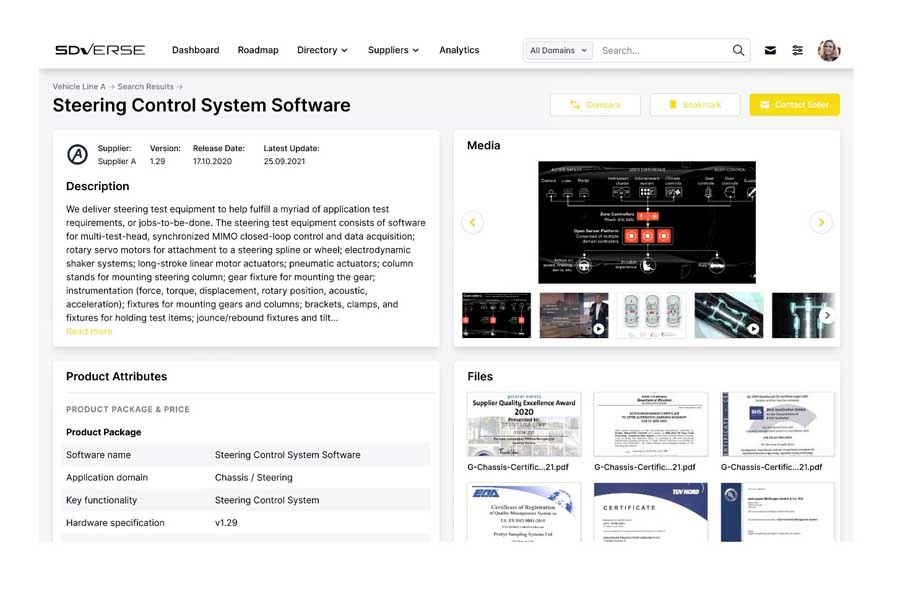Expand description with Read more link
This screenshot has width=900, height=600.
89,331
